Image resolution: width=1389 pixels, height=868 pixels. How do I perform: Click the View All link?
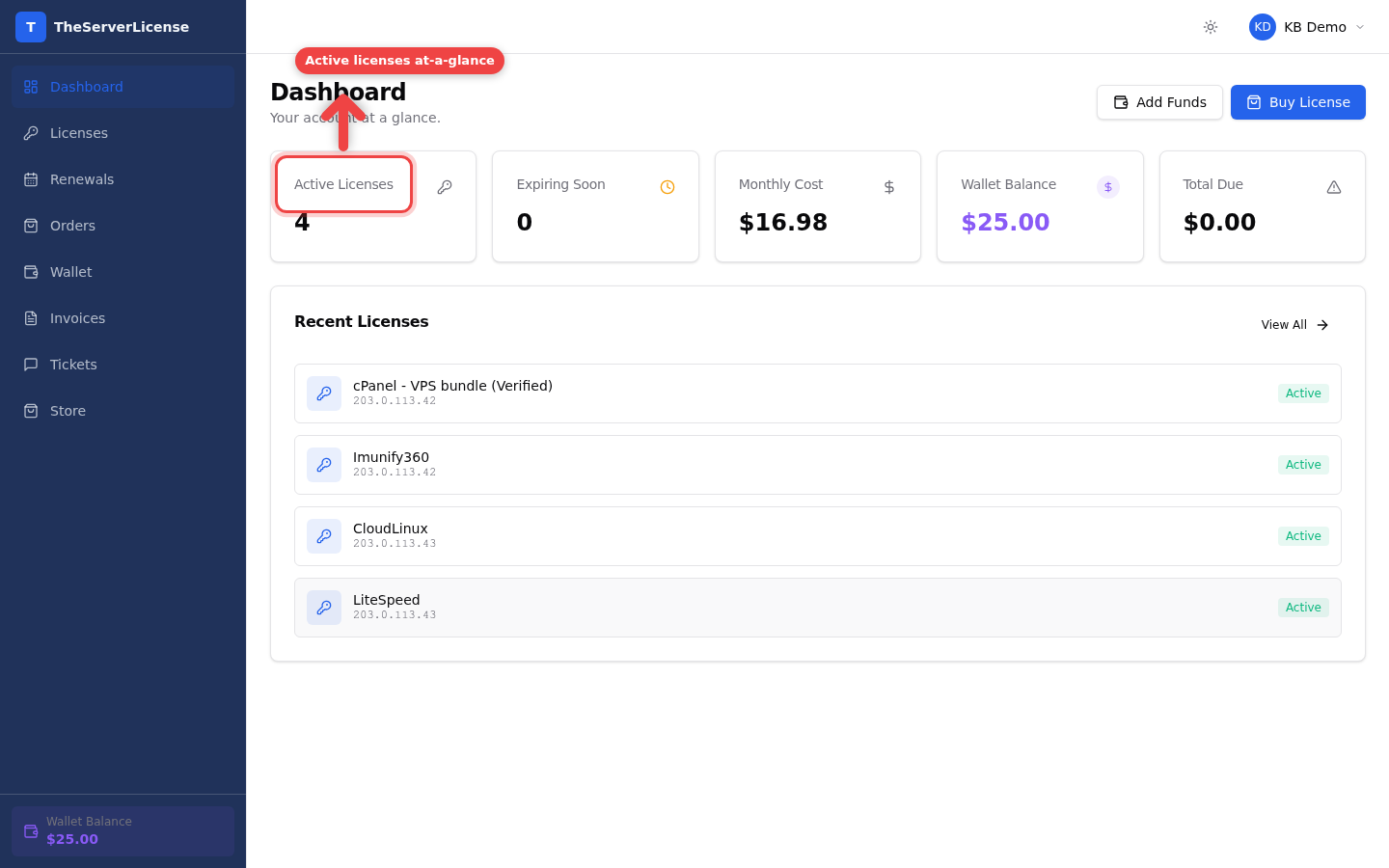pos(1295,325)
